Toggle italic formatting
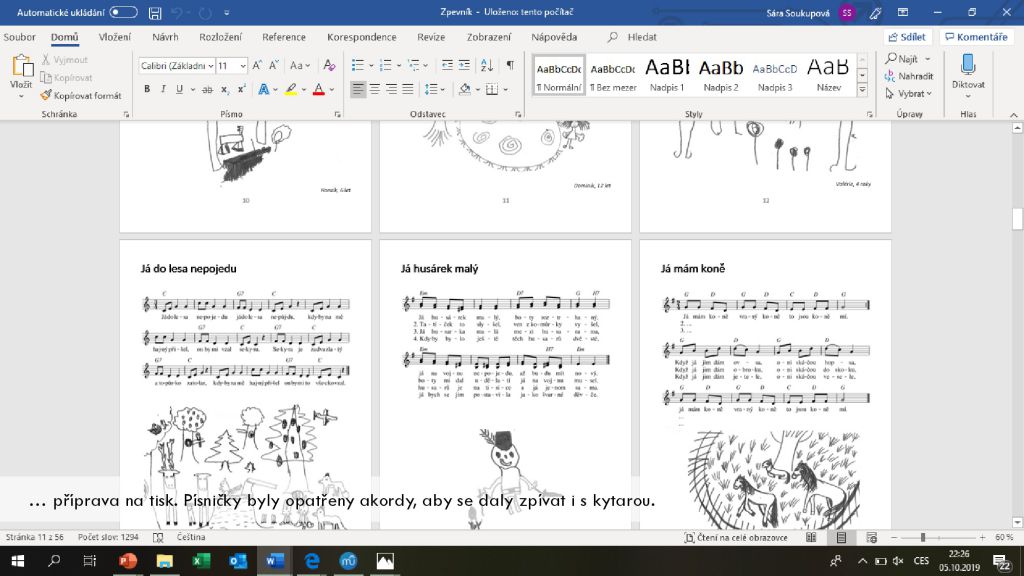This screenshot has height=576, width=1024. 163,89
